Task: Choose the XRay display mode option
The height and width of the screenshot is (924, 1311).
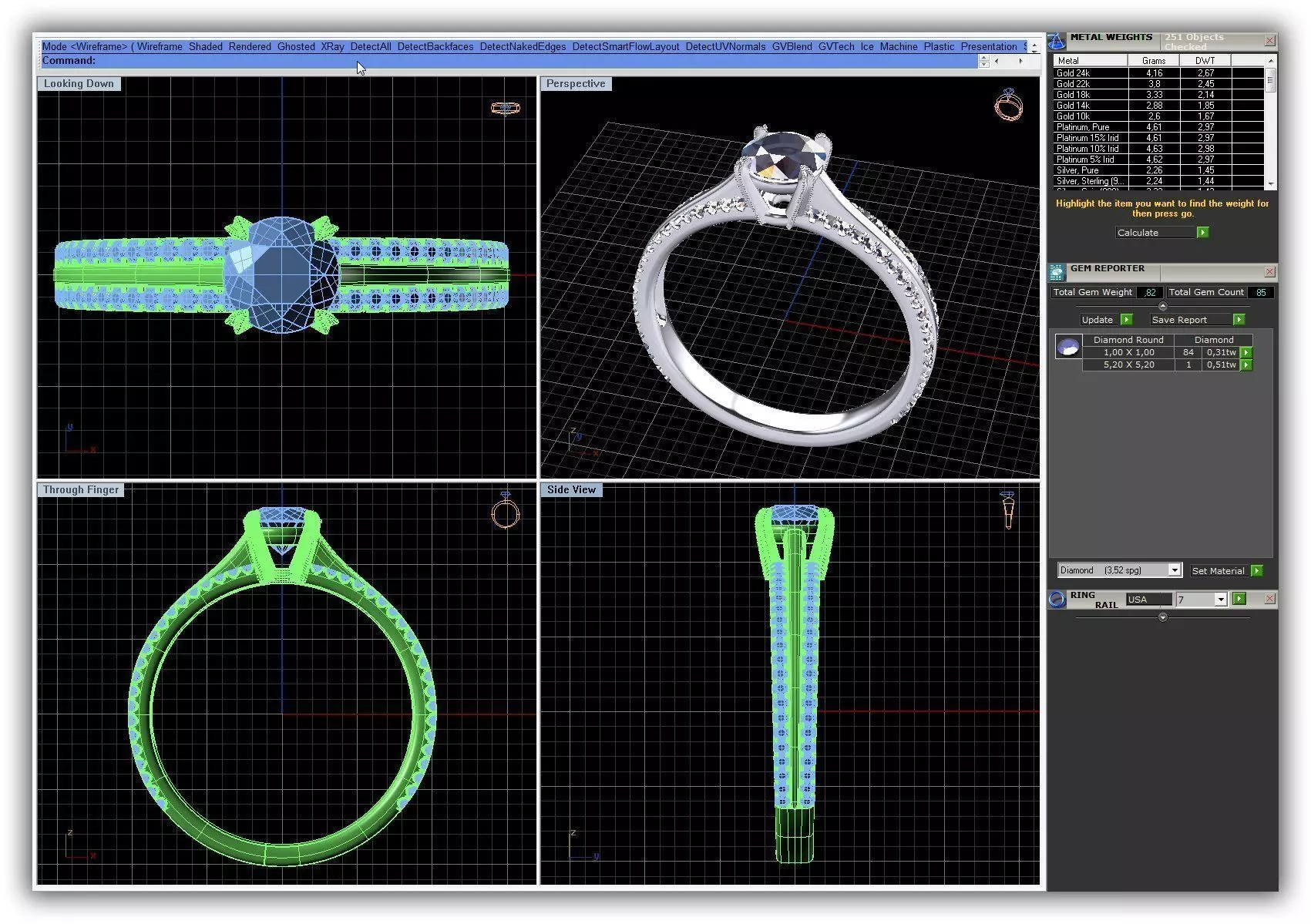Action: click(x=332, y=46)
